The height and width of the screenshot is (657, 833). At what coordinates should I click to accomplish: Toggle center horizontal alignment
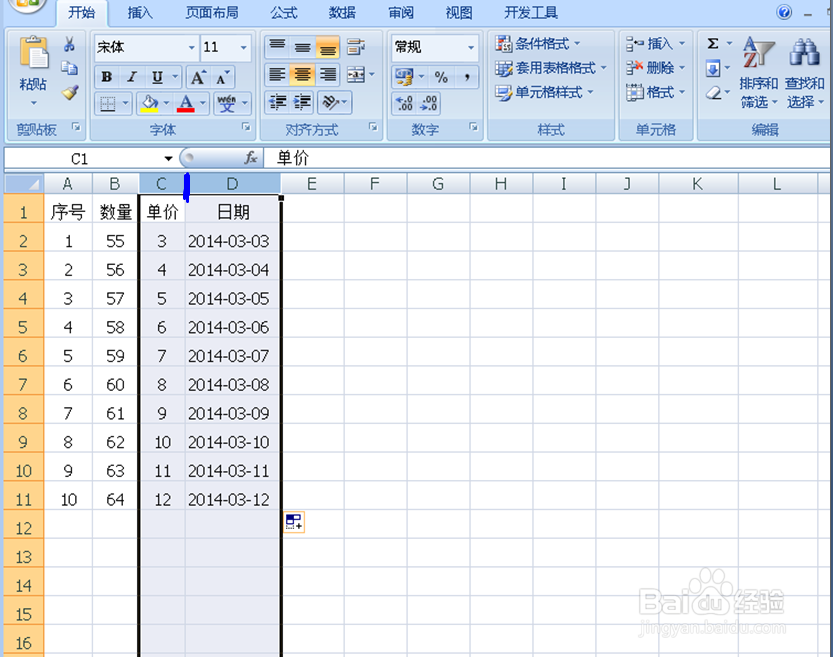click(x=302, y=75)
